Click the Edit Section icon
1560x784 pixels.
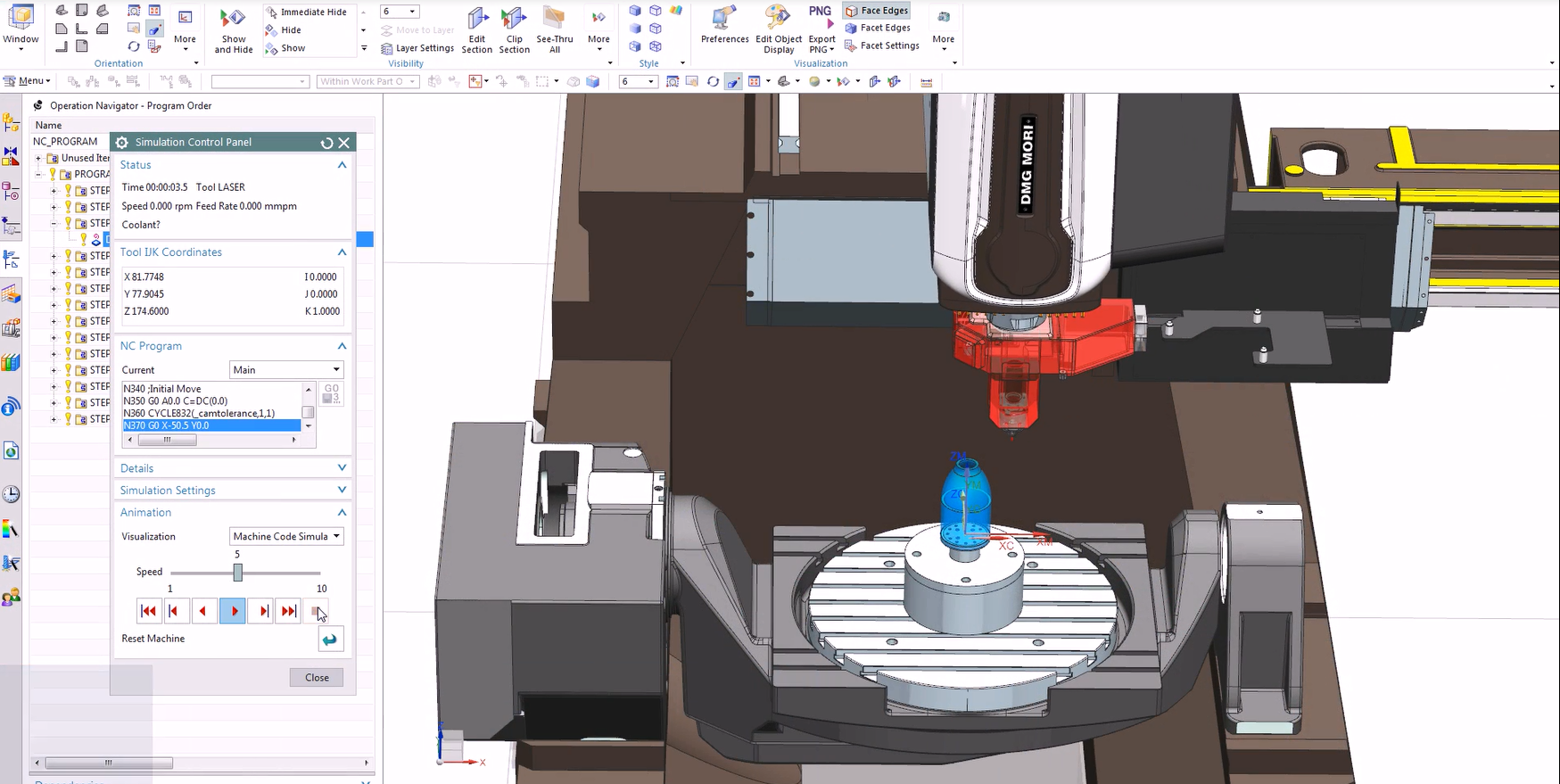(x=477, y=29)
